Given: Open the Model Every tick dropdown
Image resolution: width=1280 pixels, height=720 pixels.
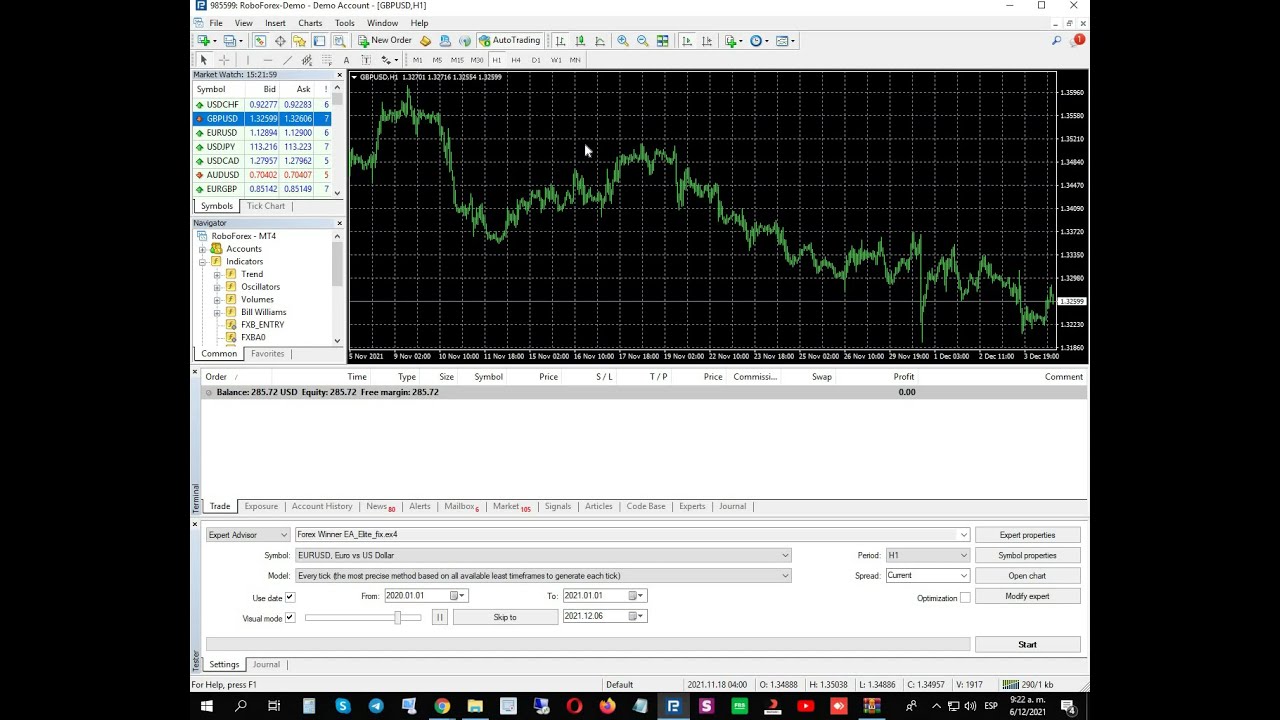Looking at the screenshot, I should pyautogui.click(x=543, y=576).
